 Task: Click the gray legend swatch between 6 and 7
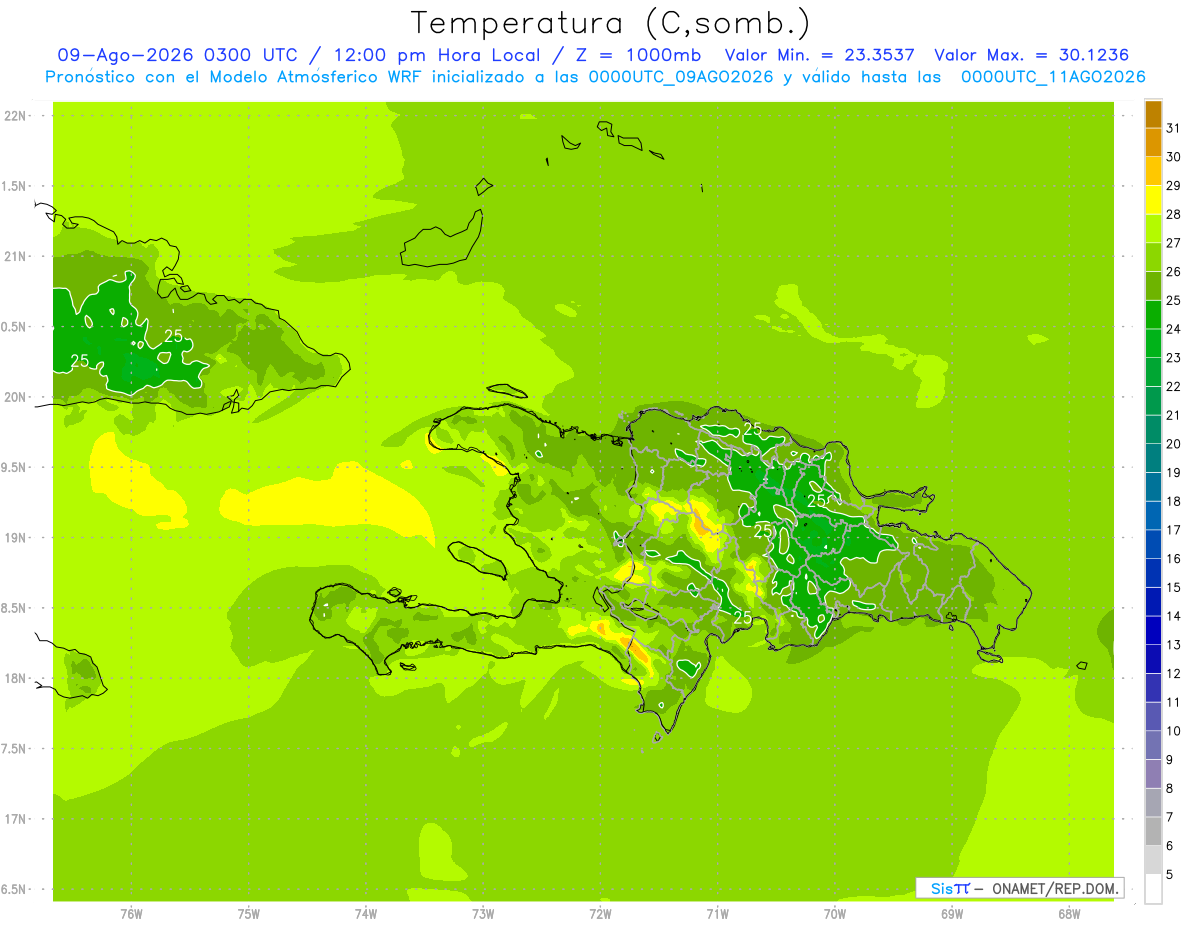[1153, 832]
